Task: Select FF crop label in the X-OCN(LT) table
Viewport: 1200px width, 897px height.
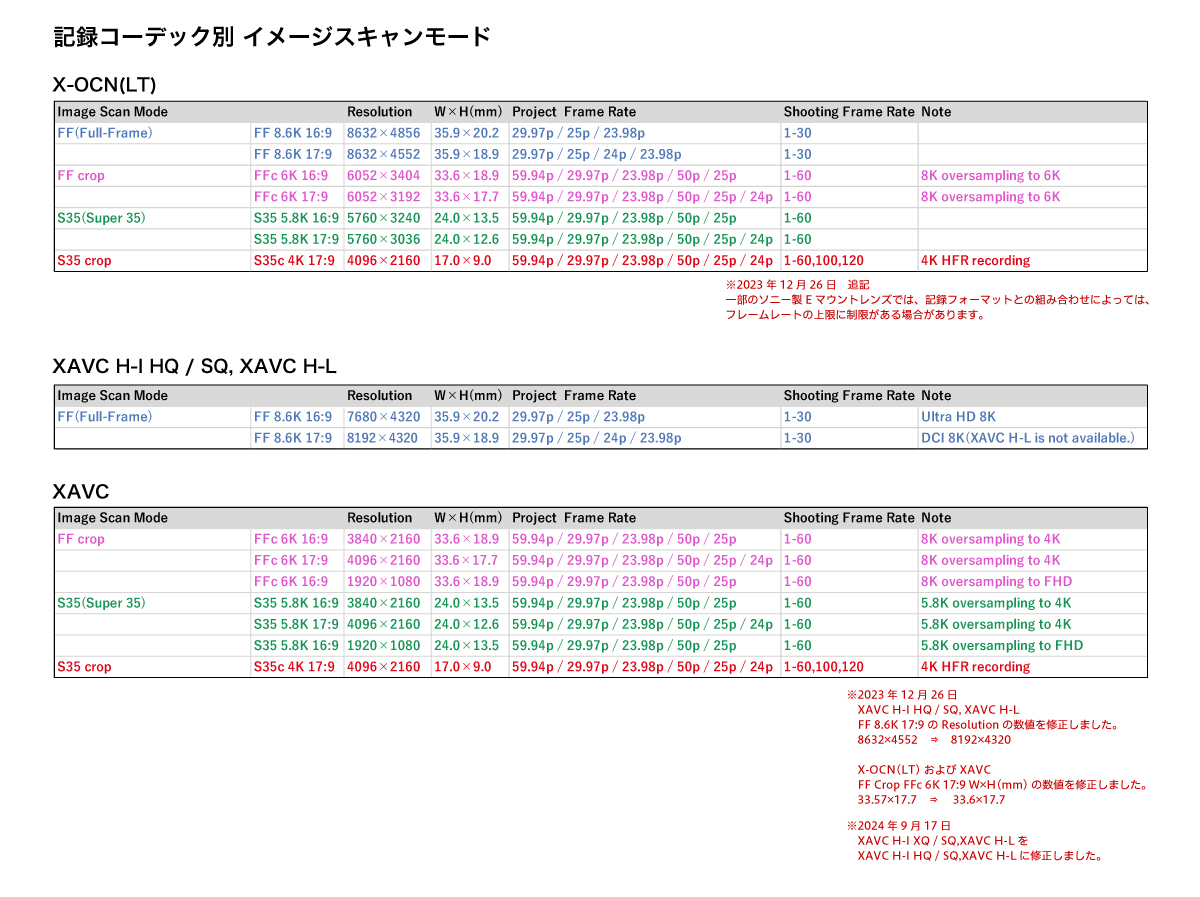Action: [x=81, y=176]
